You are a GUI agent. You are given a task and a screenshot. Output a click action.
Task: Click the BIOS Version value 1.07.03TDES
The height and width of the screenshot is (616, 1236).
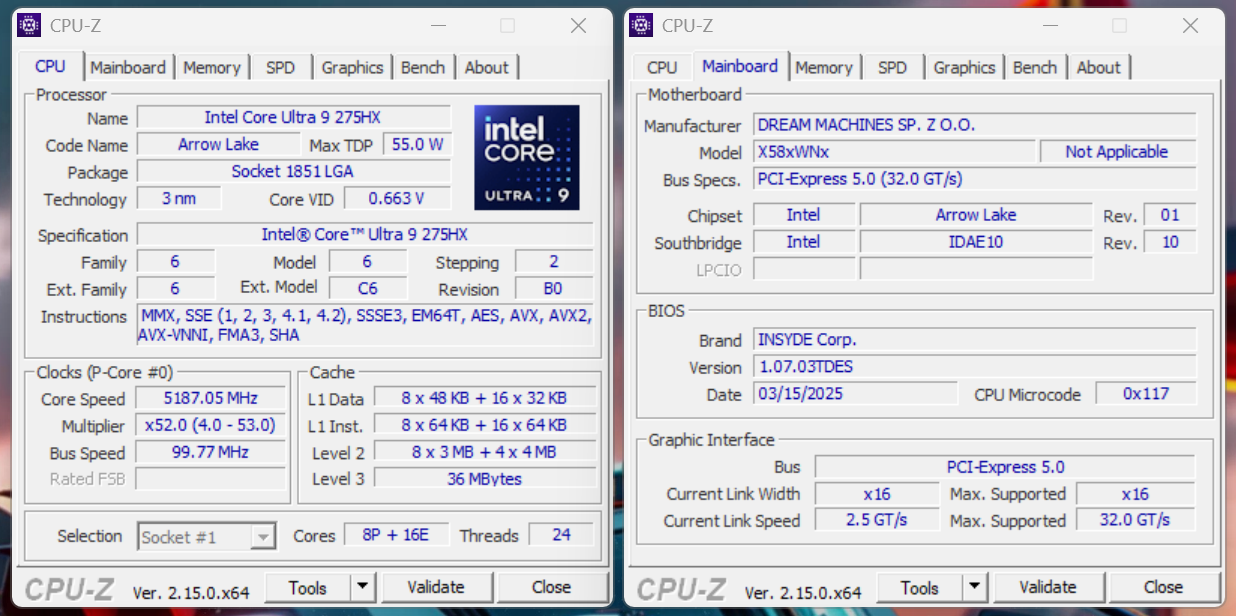coord(974,367)
